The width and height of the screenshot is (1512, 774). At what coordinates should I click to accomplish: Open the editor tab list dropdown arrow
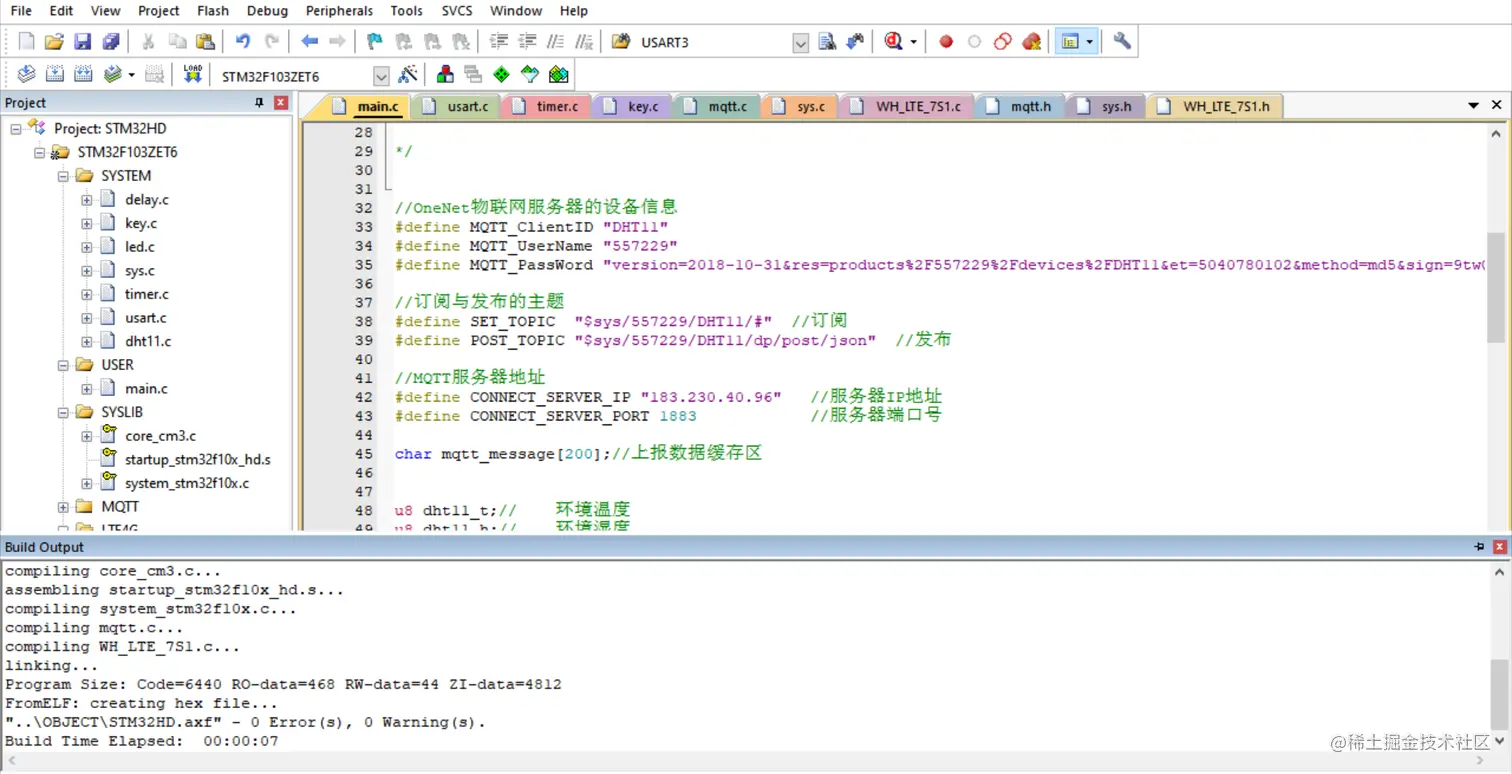pyautogui.click(x=1473, y=106)
